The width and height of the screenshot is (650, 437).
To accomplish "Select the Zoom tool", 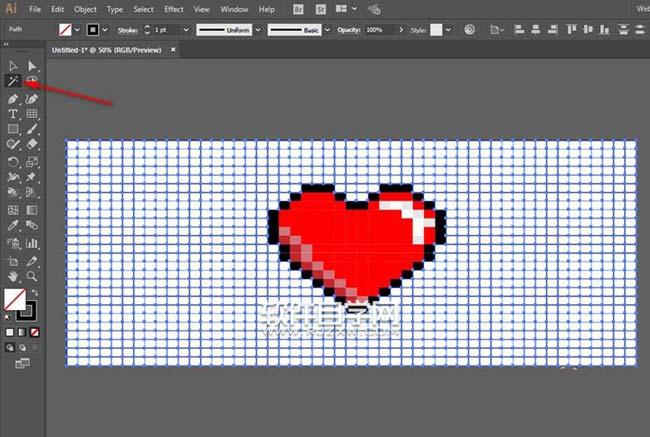I will (x=32, y=276).
